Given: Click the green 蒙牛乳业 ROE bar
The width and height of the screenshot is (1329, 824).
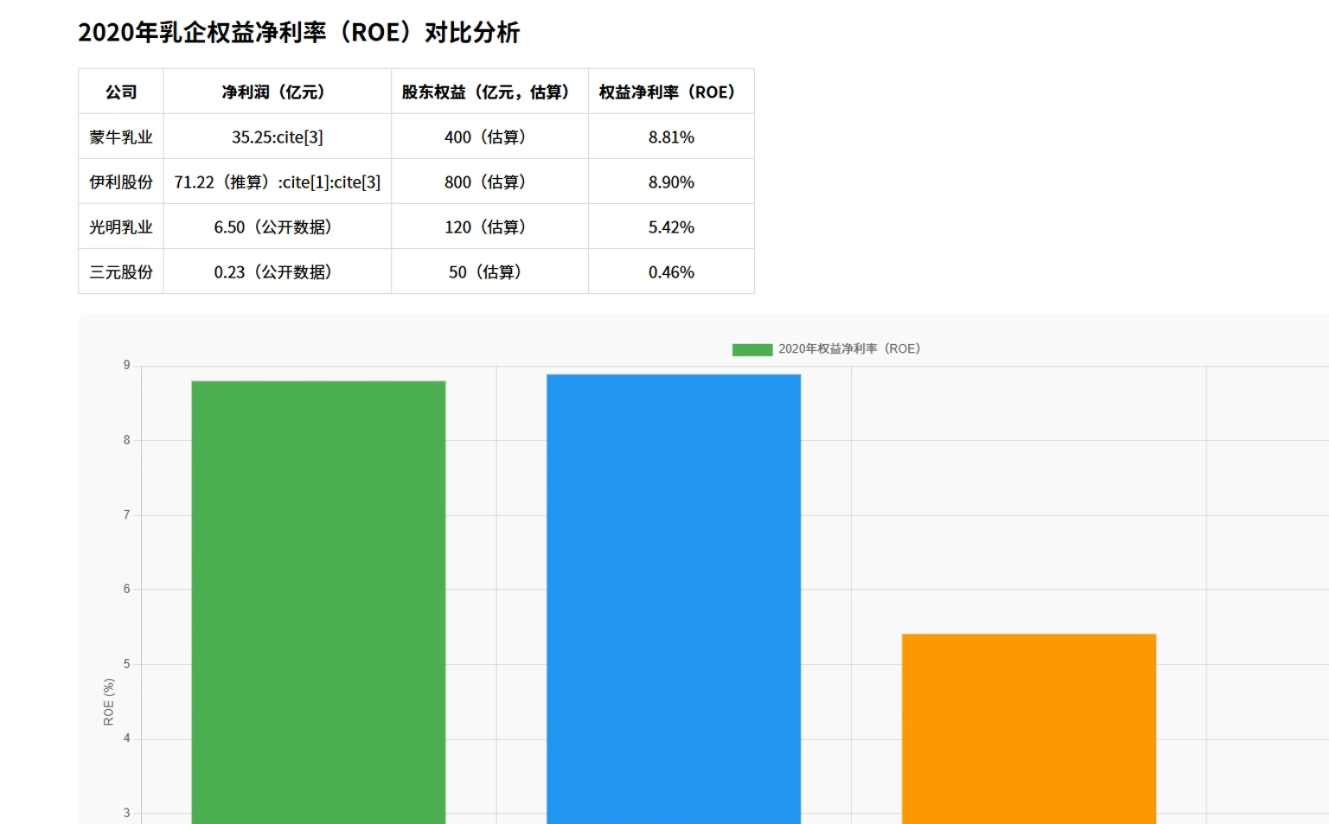Looking at the screenshot, I should 319,602.
